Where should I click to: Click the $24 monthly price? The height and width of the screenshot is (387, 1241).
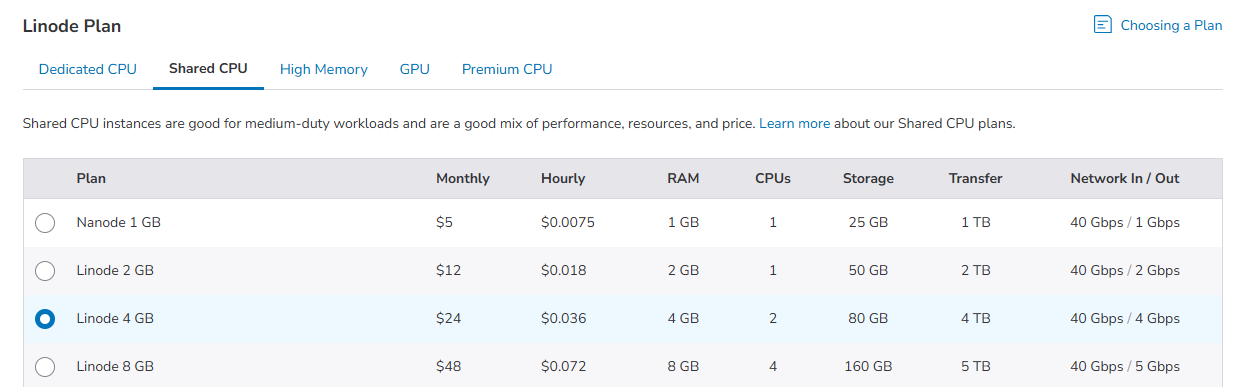click(x=448, y=318)
